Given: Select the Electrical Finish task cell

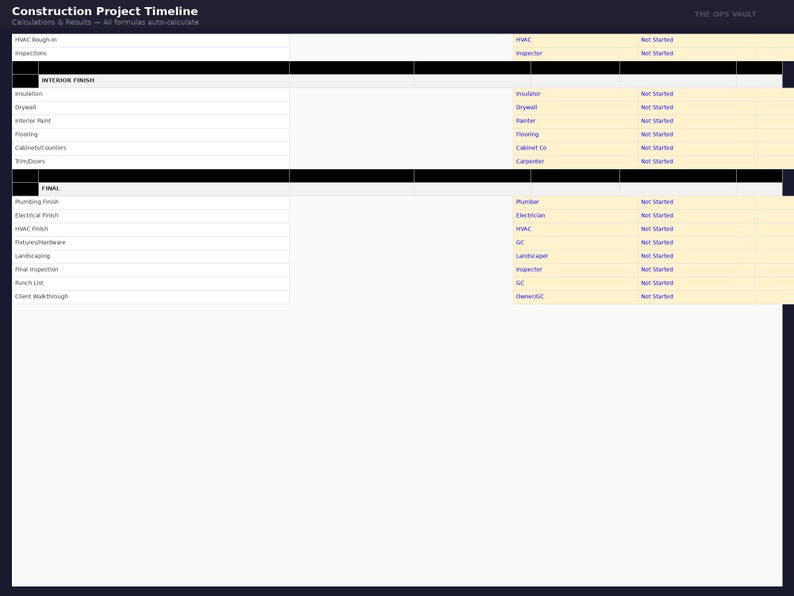Looking at the screenshot, I should pos(150,216).
